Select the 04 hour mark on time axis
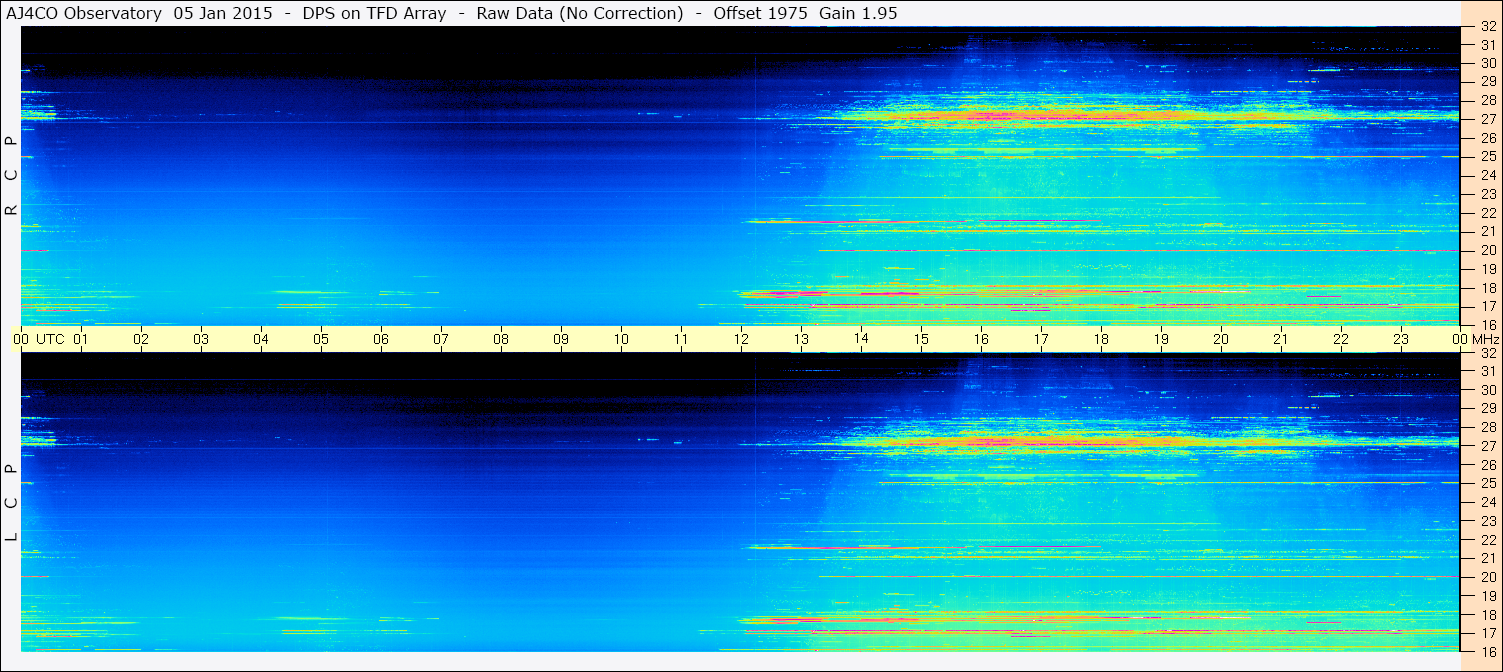This screenshot has width=1503, height=672. [261, 339]
